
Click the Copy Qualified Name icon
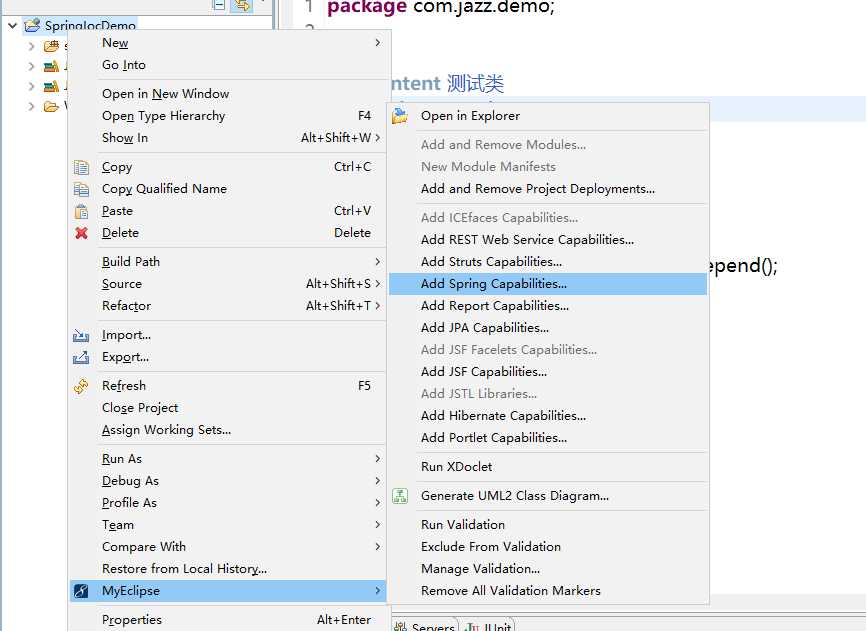[81, 189]
